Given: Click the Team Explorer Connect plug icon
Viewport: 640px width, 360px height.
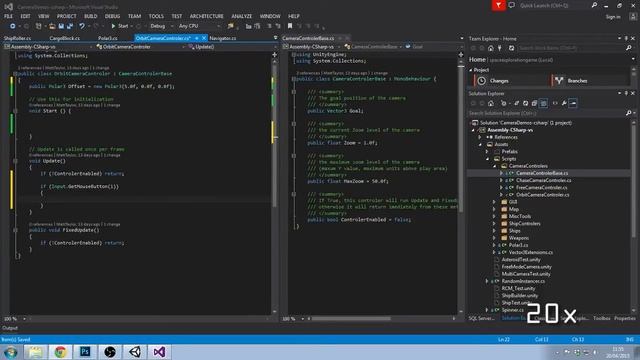Looking at the screenshot, I should point(500,48).
